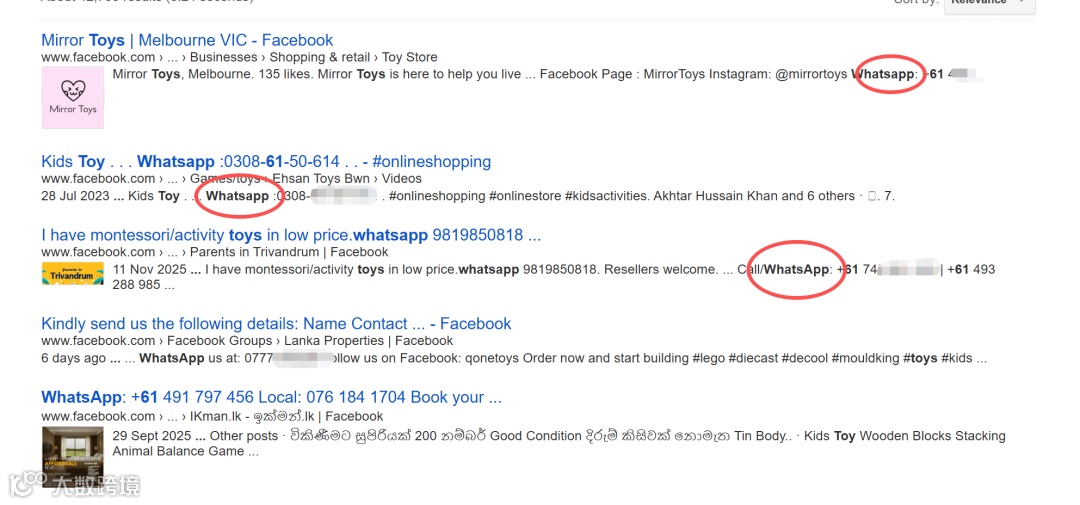Open the Mirror Toys Melbourne Facebook result
The width and height of the screenshot is (1080, 505).
pyautogui.click(x=187, y=40)
